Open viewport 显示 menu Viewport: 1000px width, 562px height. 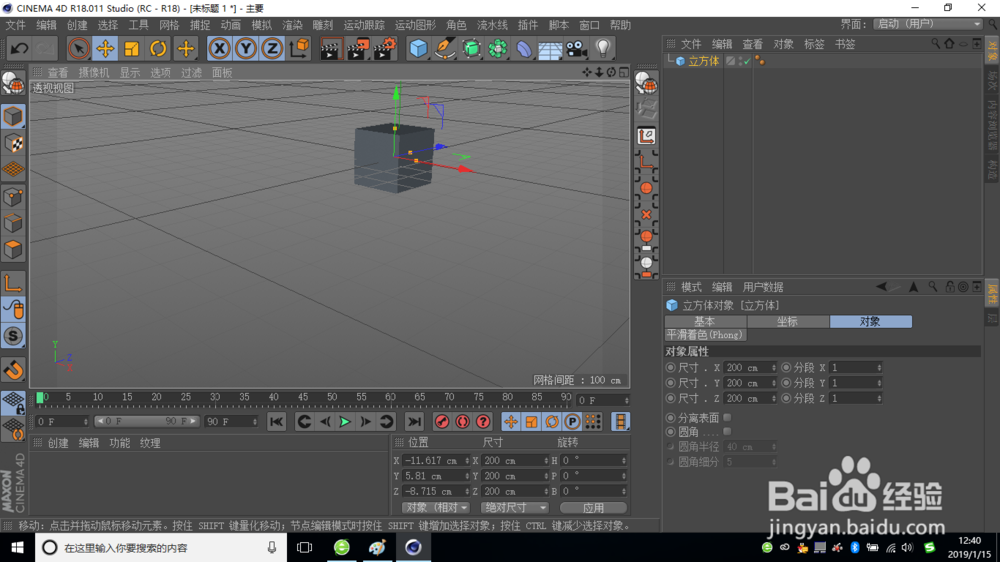click(x=129, y=73)
